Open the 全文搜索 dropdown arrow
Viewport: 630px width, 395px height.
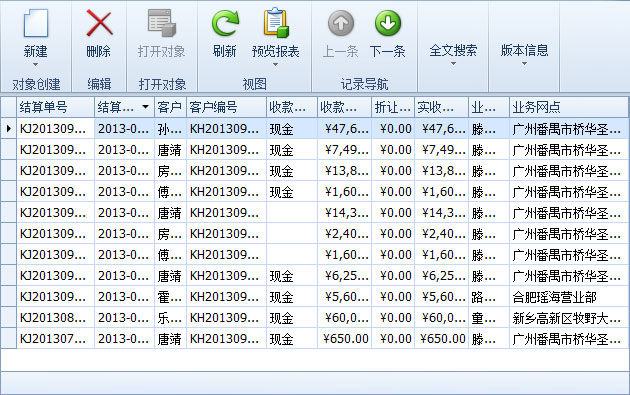453,63
